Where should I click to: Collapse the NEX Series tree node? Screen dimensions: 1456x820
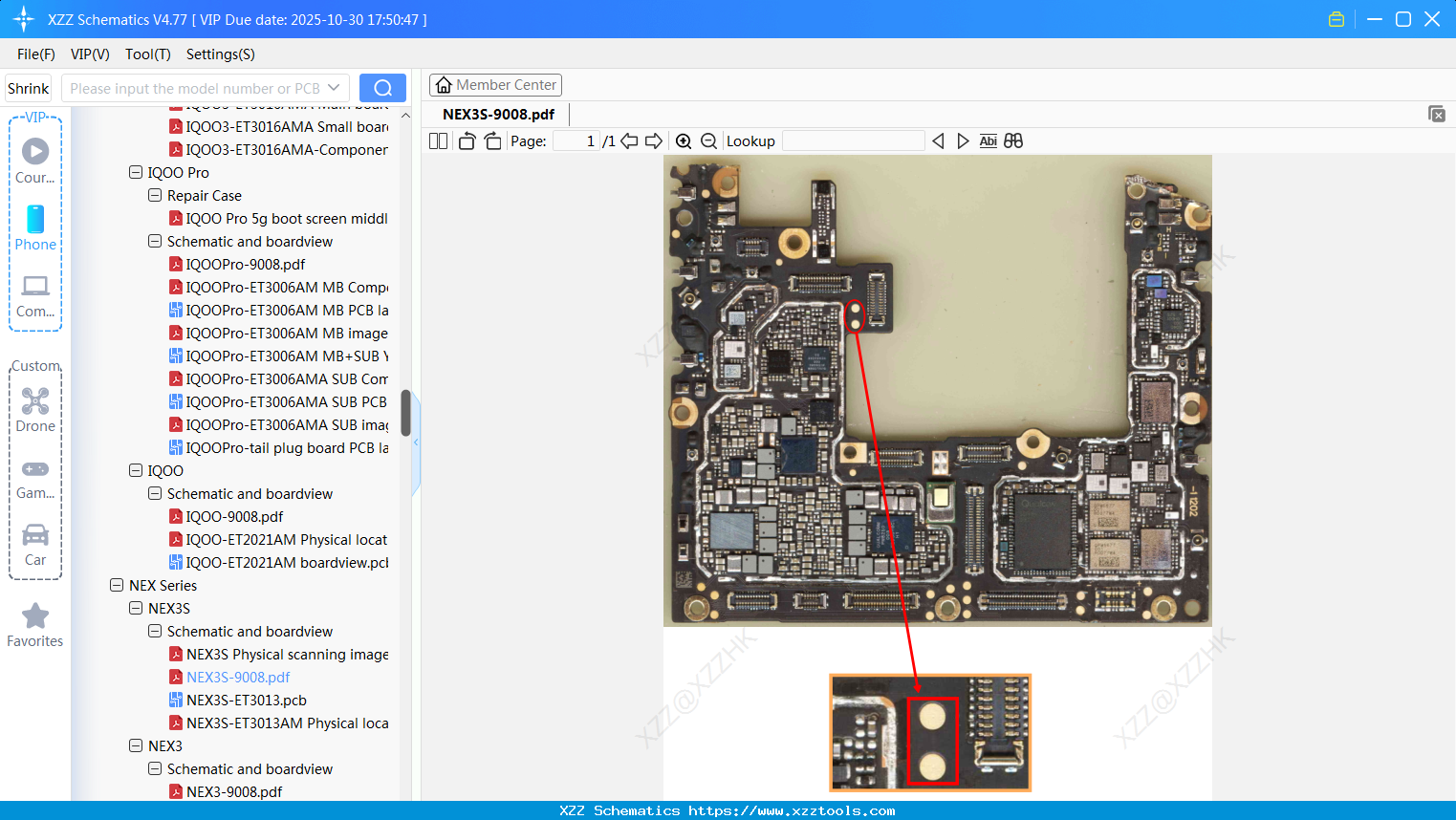(x=117, y=586)
